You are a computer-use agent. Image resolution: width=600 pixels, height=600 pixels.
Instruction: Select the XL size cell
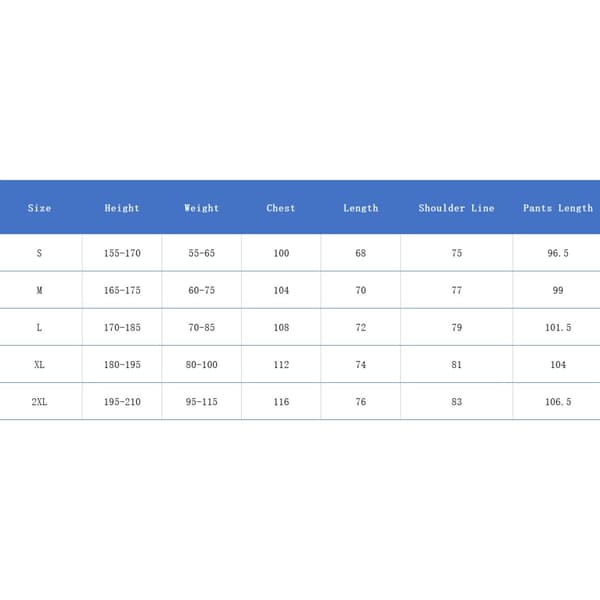click(39, 364)
